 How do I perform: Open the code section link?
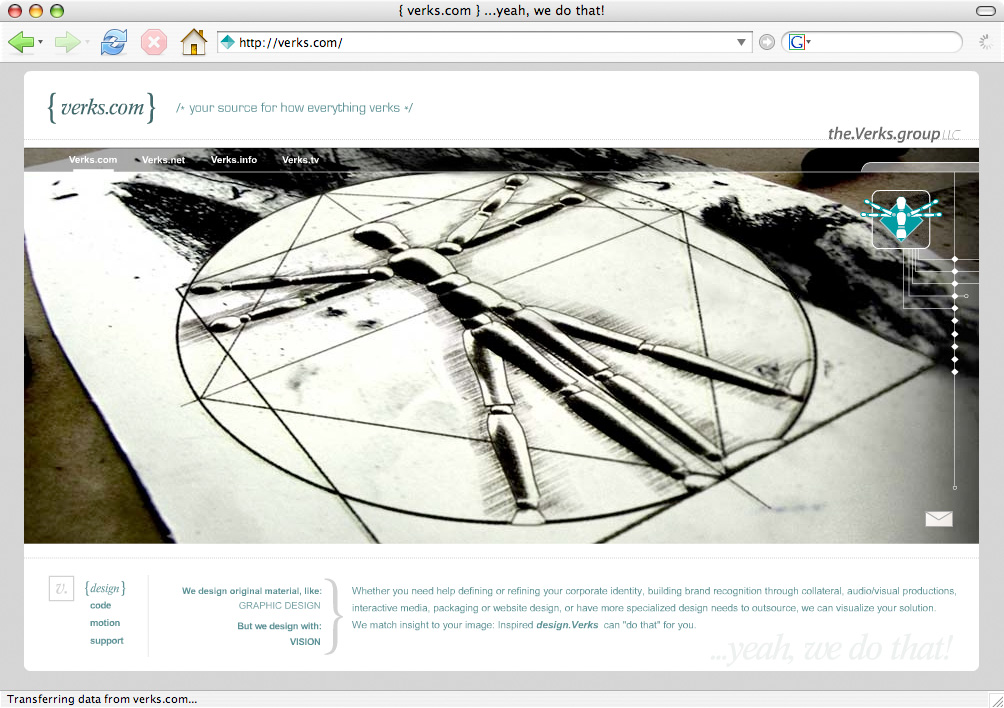tap(101, 605)
